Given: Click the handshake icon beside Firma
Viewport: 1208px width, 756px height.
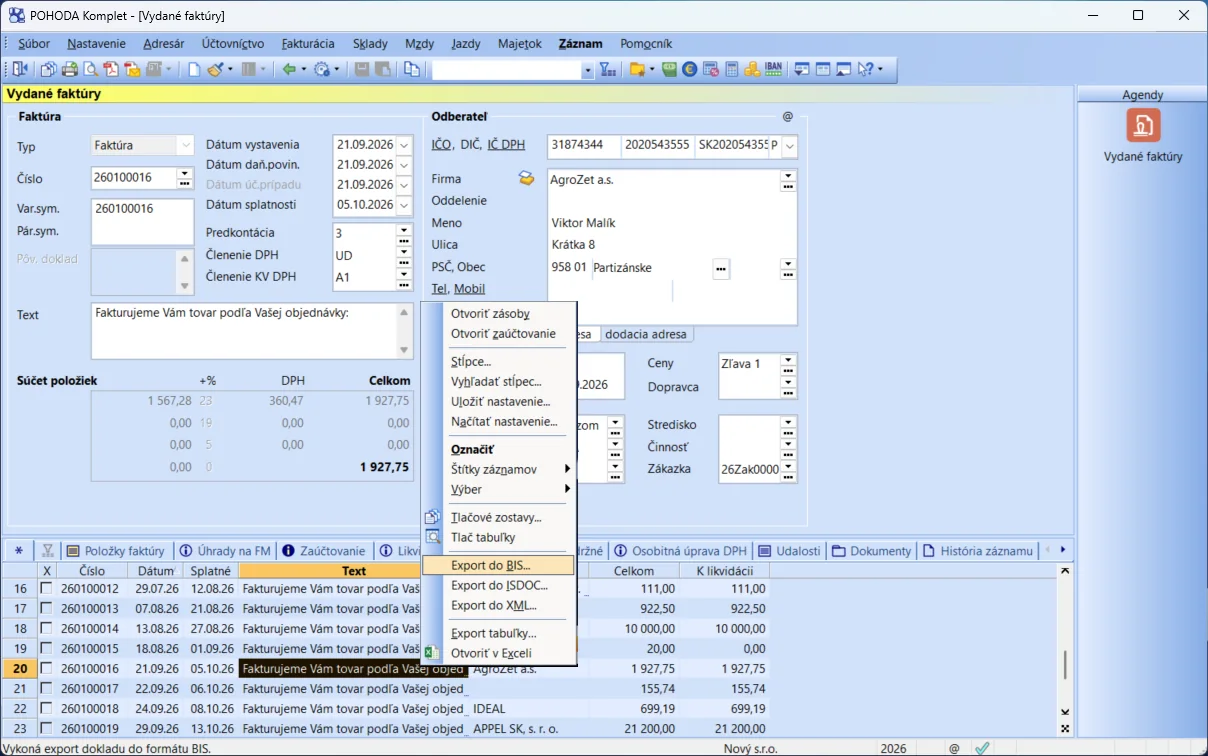Looking at the screenshot, I should (x=526, y=178).
